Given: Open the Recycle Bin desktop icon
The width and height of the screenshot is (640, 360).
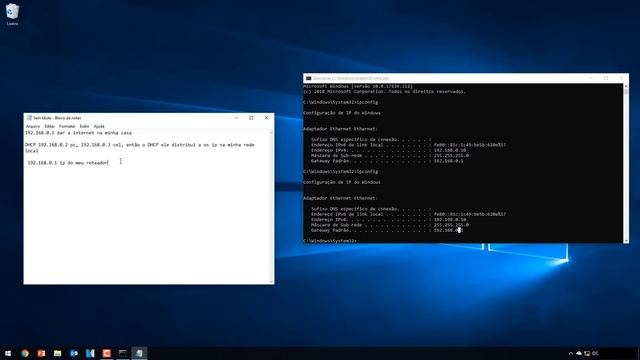Looking at the screenshot, I should point(12,14).
